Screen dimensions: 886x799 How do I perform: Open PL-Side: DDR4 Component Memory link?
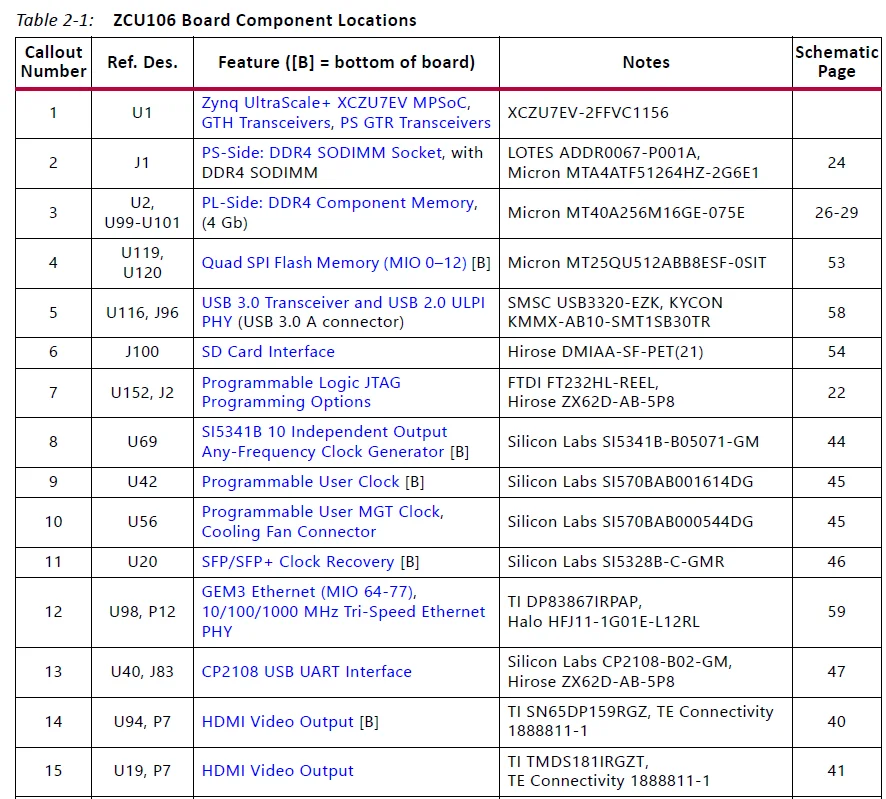click(x=338, y=203)
